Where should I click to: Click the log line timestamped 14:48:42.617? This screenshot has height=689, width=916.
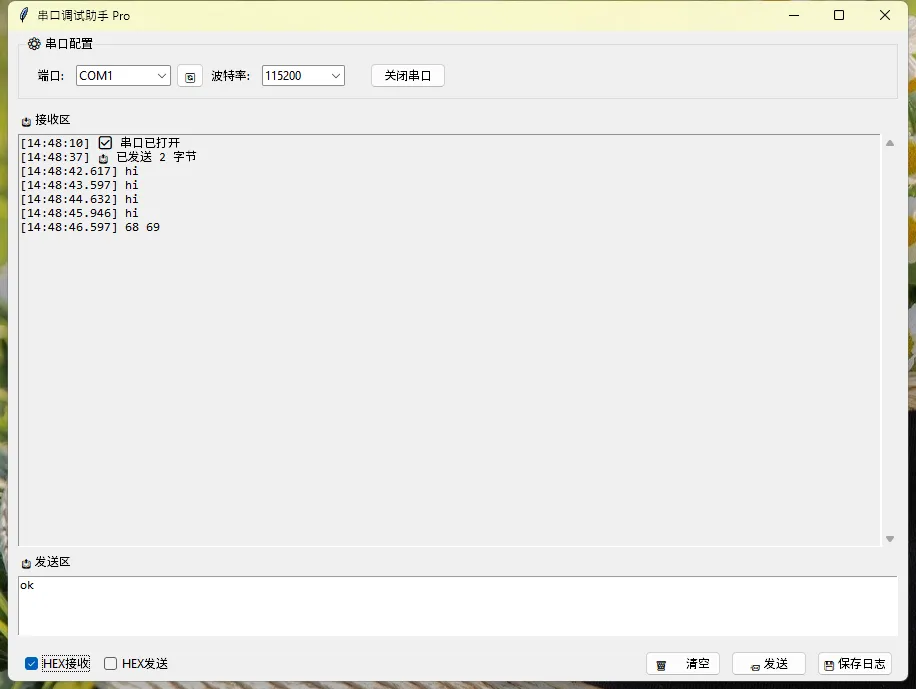click(x=79, y=171)
